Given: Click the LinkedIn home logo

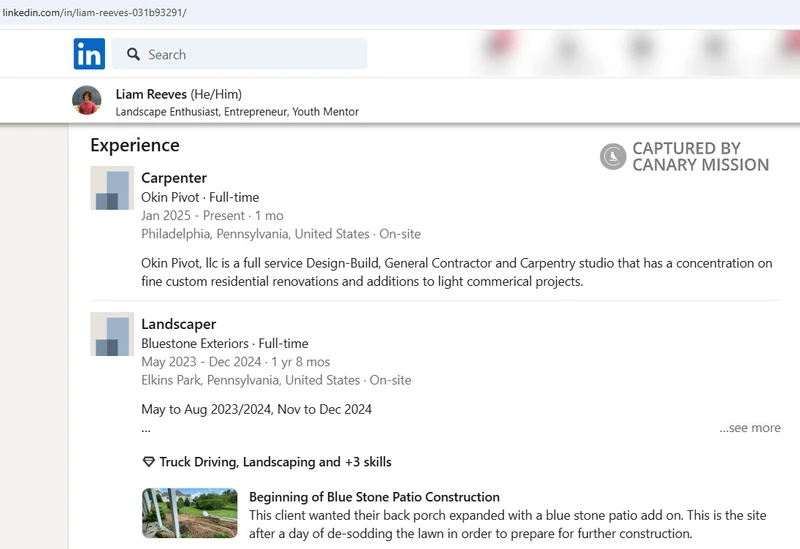Looking at the screenshot, I should pos(89,54).
